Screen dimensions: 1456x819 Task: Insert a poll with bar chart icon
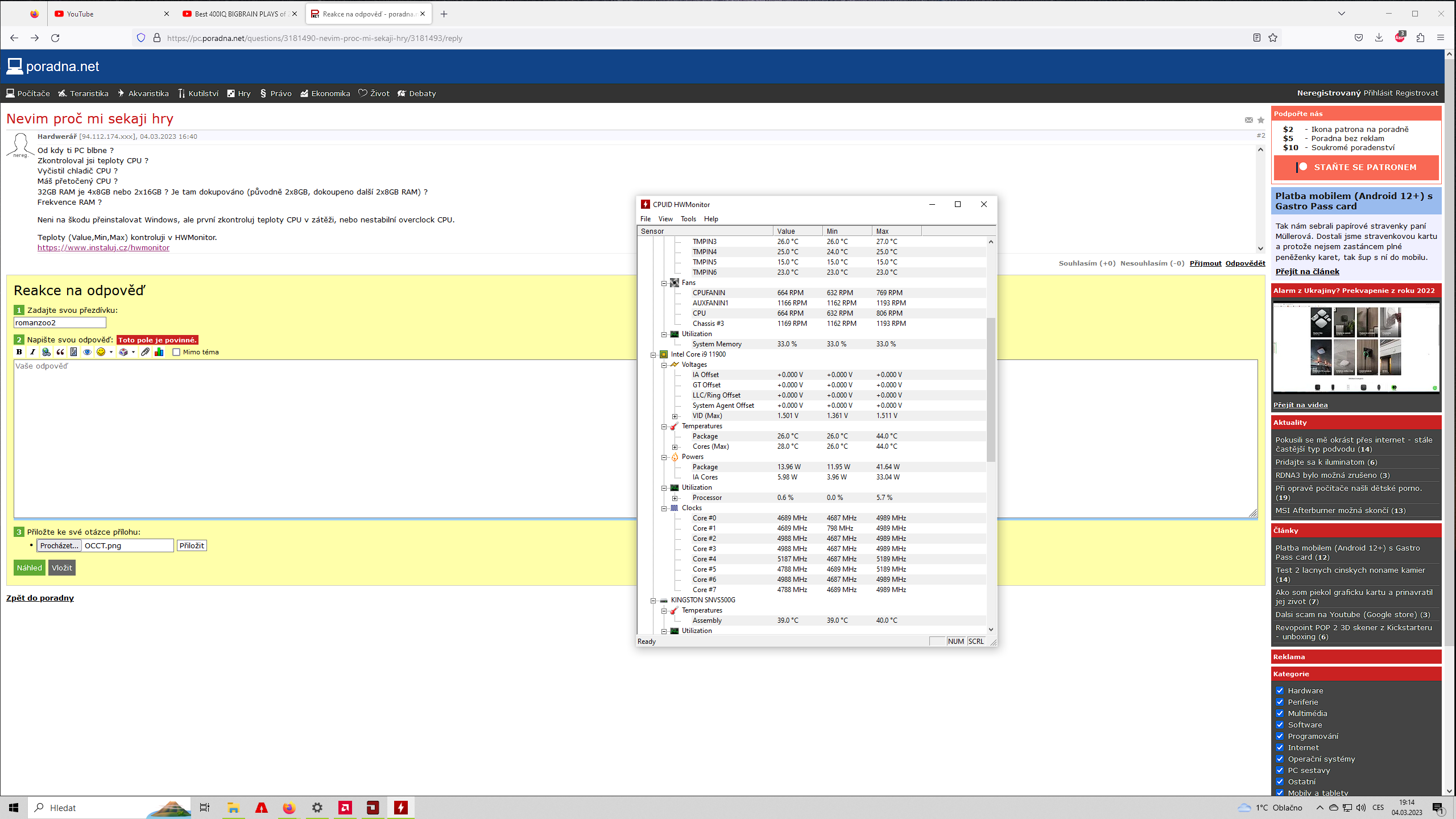click(159, 352)
